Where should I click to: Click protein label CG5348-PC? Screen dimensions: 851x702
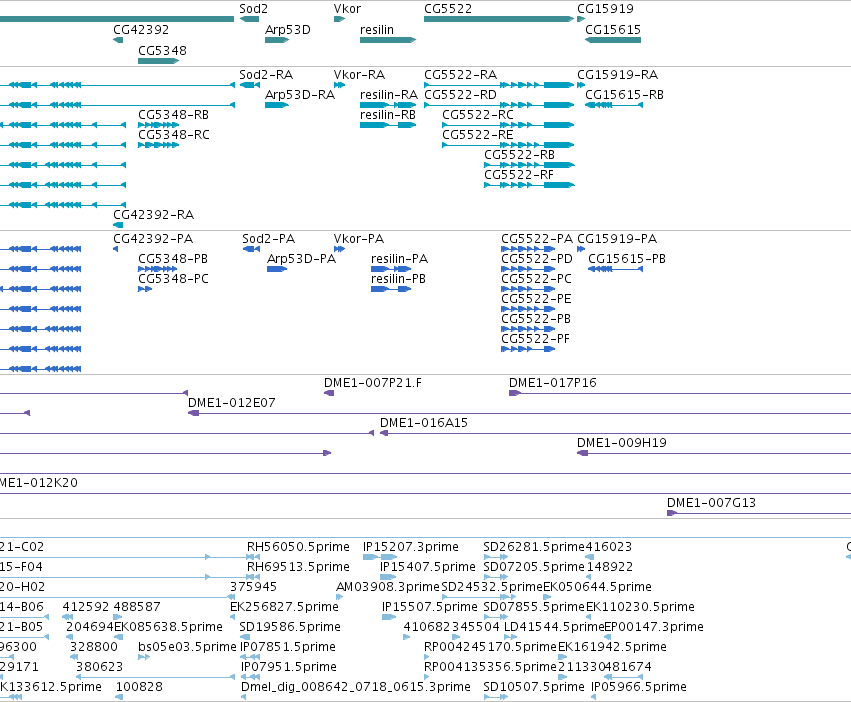pyautogui.click(x=174, y=279)
